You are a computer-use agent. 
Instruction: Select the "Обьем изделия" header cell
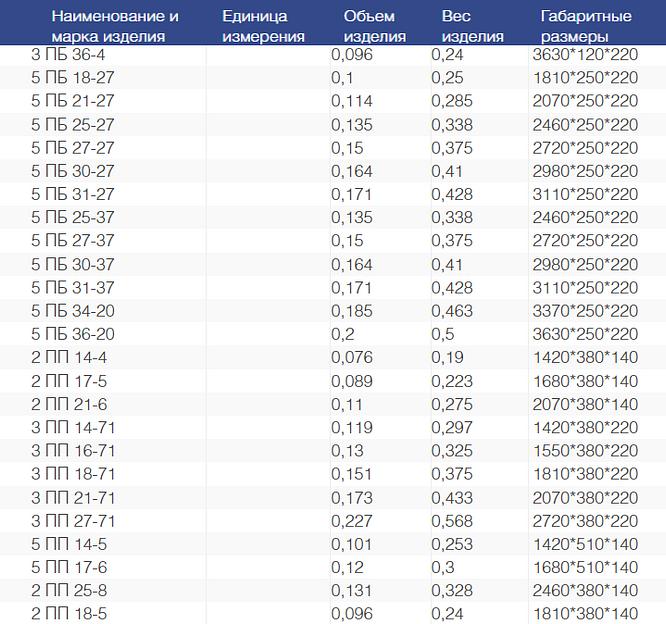pyautogui.click(x=374, y=27)
